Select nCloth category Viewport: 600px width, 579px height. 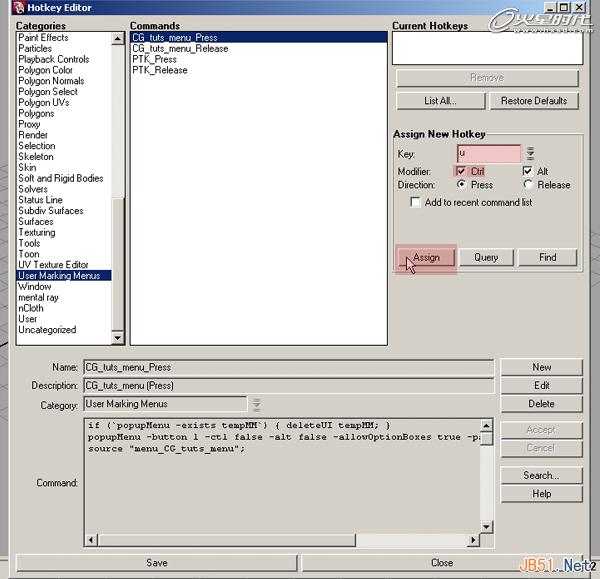tap(64, 308)
